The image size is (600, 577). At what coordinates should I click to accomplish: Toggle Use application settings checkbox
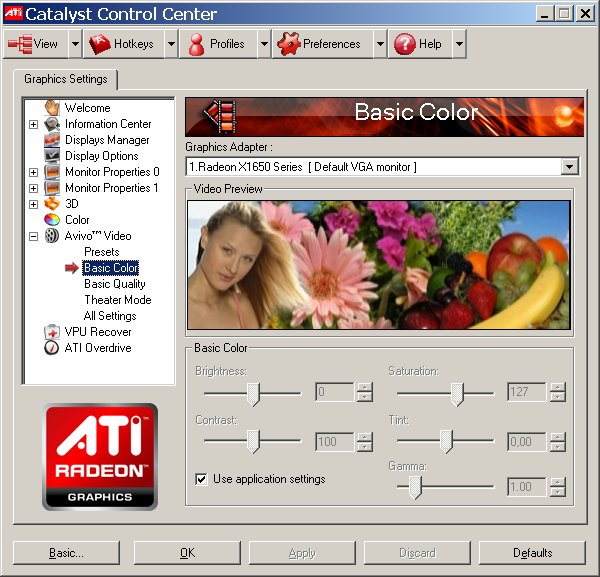(201, 479)
